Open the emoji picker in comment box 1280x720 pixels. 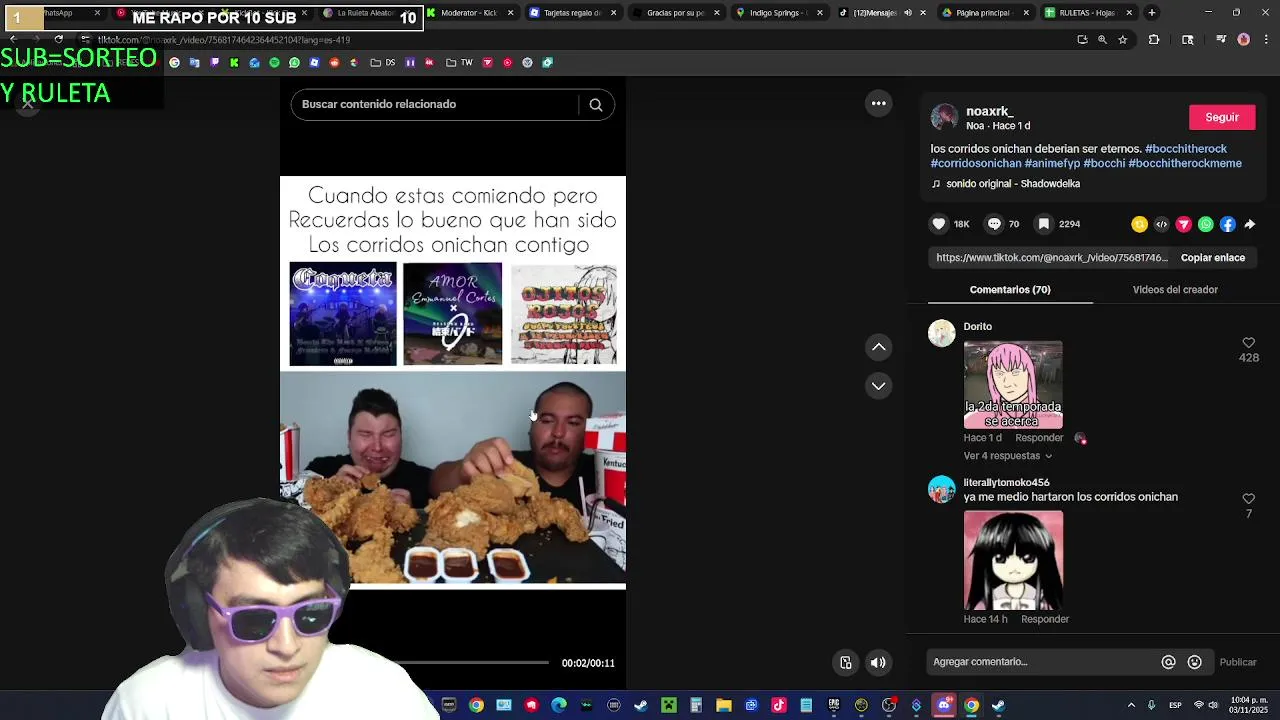click(1194, 662)
